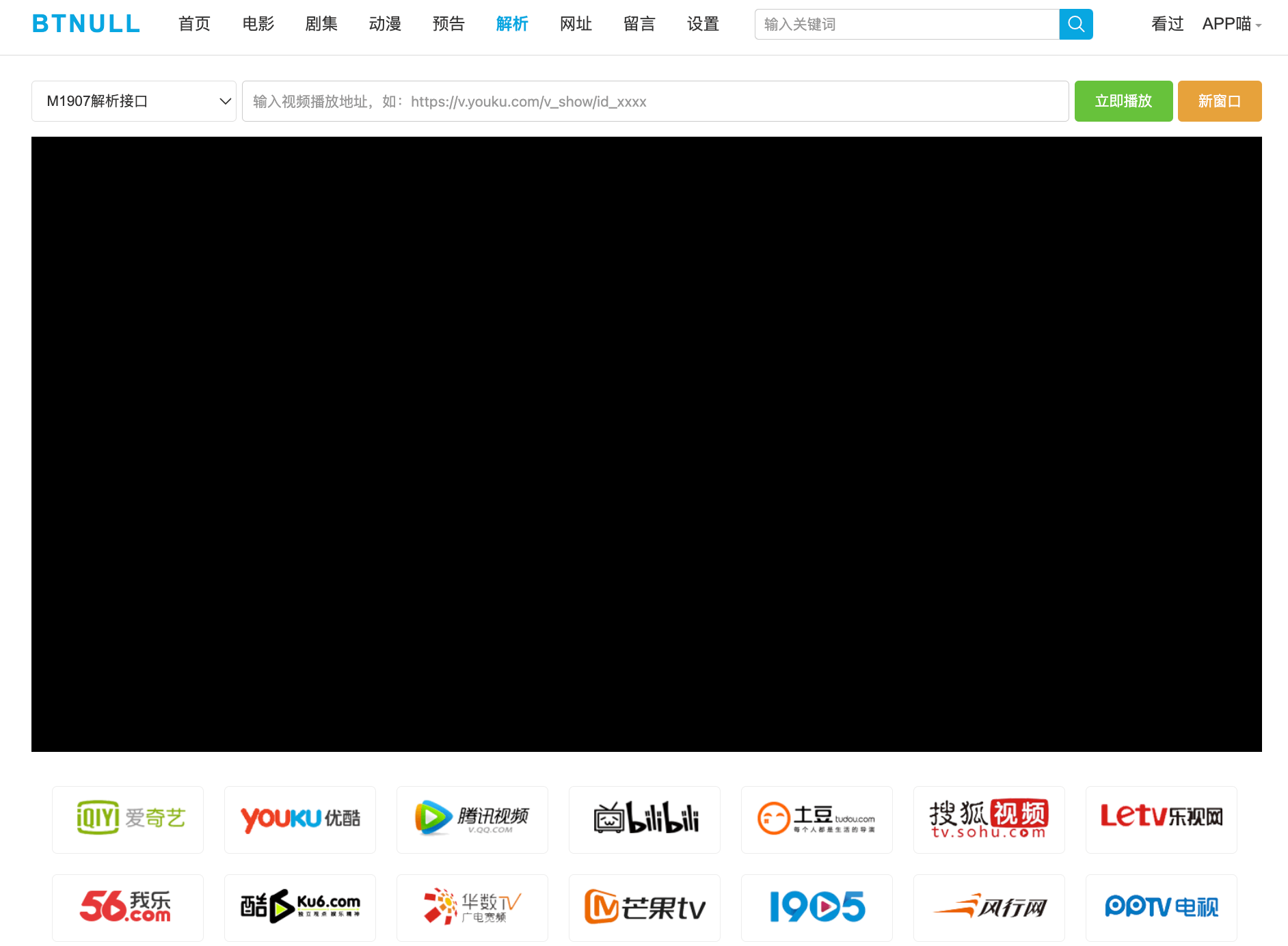Open Mango TV 芒果tv
Viewport: 1288px width, 946px height.
tap(644, 907)
